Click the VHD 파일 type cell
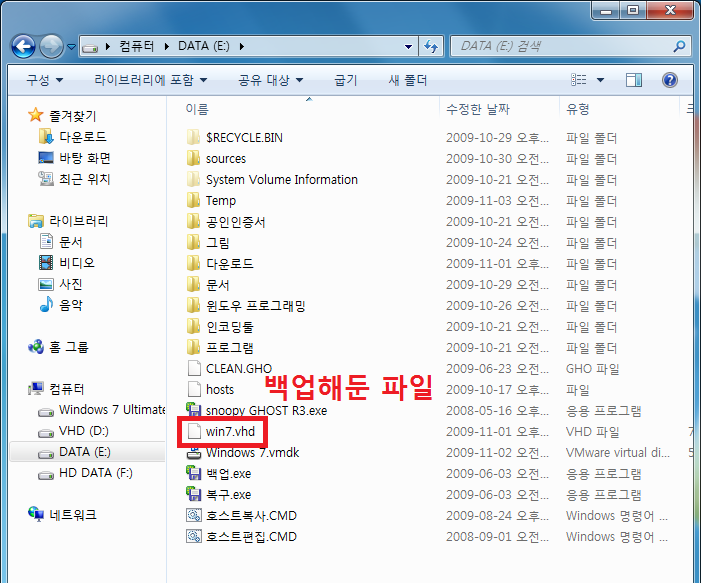 pos(592,431)
